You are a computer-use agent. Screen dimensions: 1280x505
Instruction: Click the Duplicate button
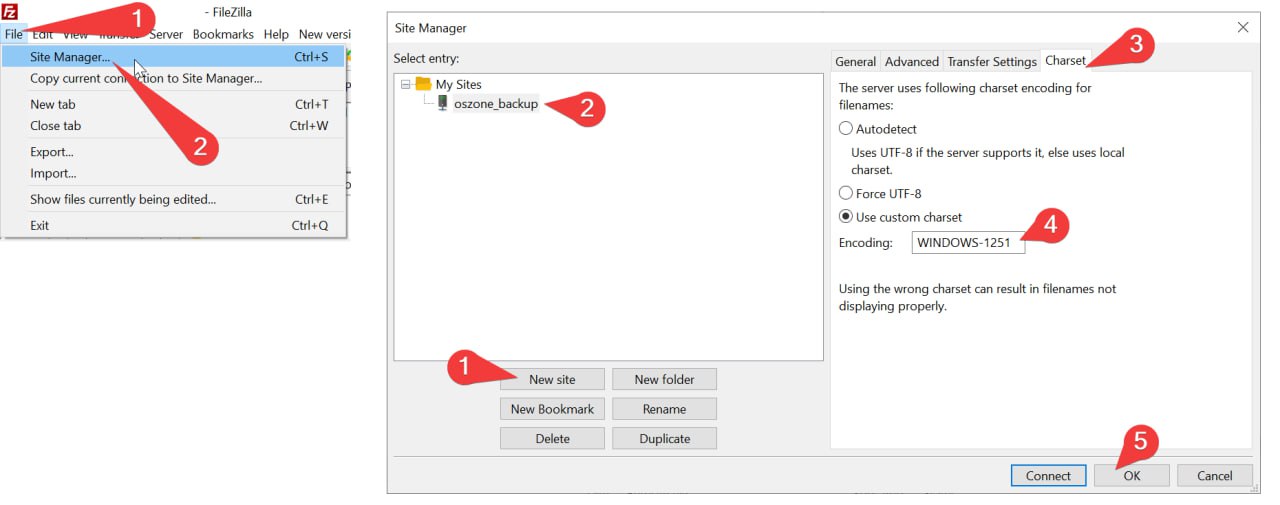pyautogui.click(x=664, y=438)
